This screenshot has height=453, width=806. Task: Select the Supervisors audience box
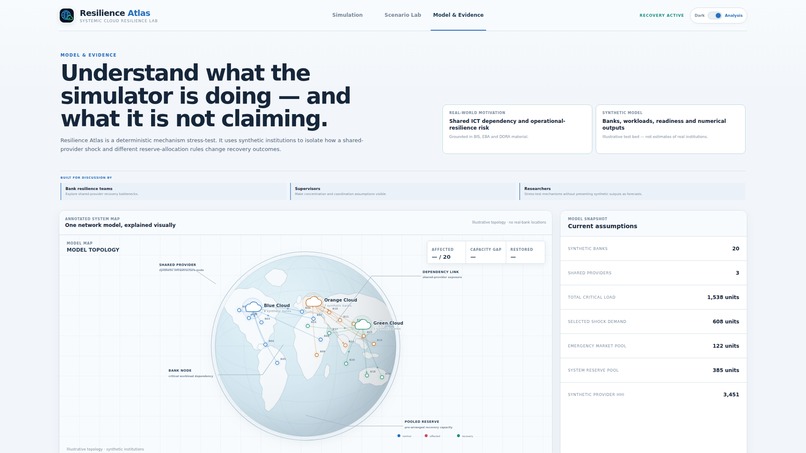[x=405, y=191]
